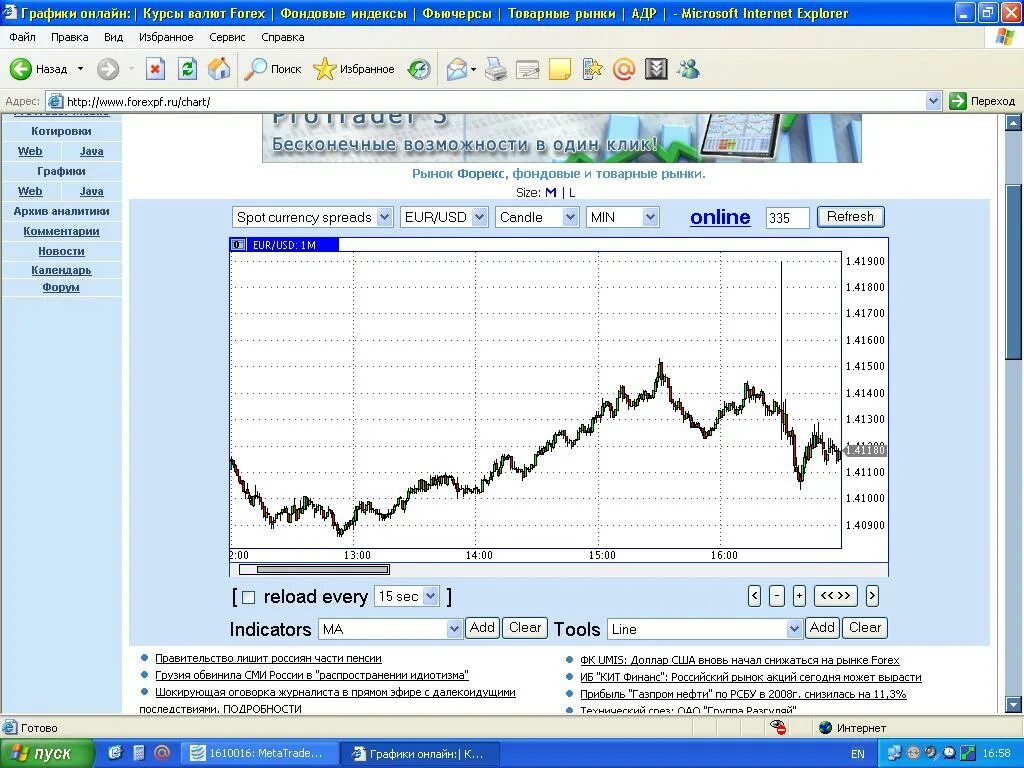
Task: Click the dark downward-arrow toolbar icon
Action: 656,69
